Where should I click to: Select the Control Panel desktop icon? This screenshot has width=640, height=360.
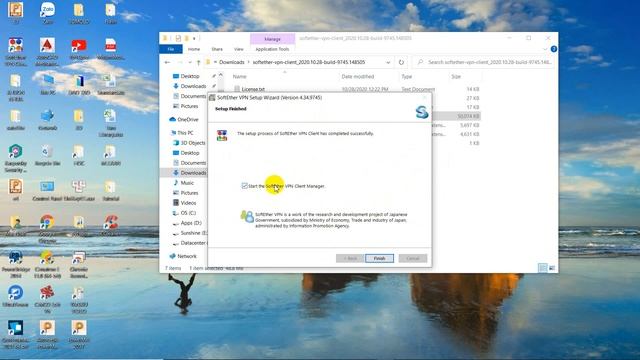tap(47, 191)
